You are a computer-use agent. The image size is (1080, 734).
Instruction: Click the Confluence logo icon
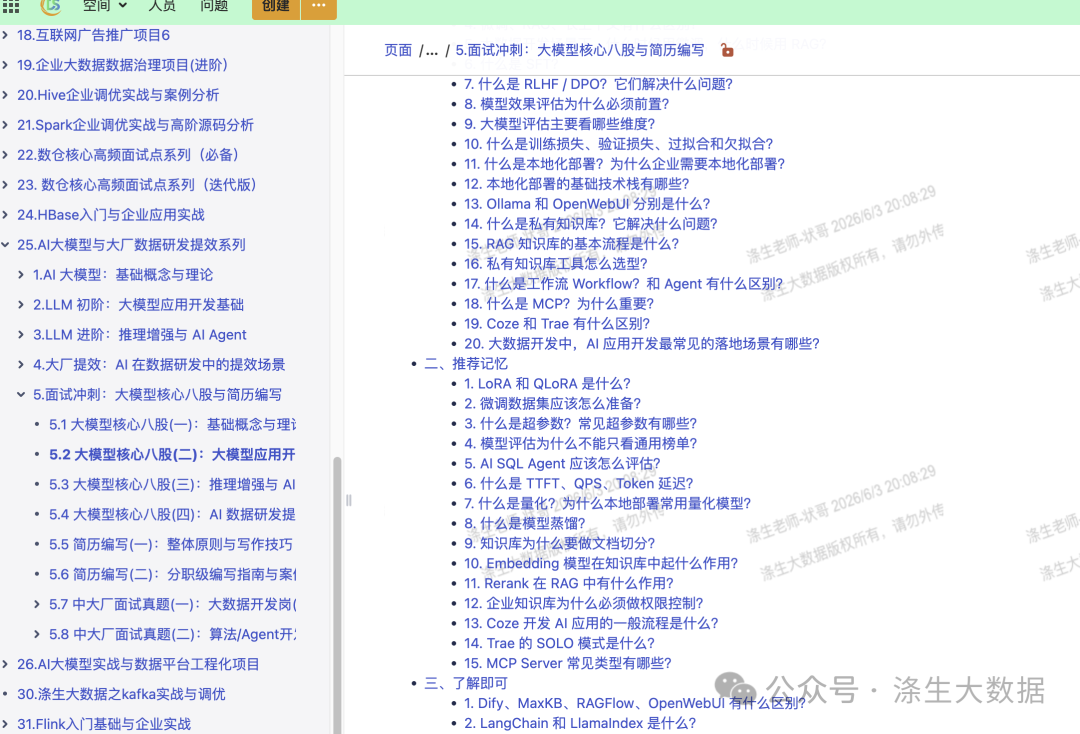point(51,6)
